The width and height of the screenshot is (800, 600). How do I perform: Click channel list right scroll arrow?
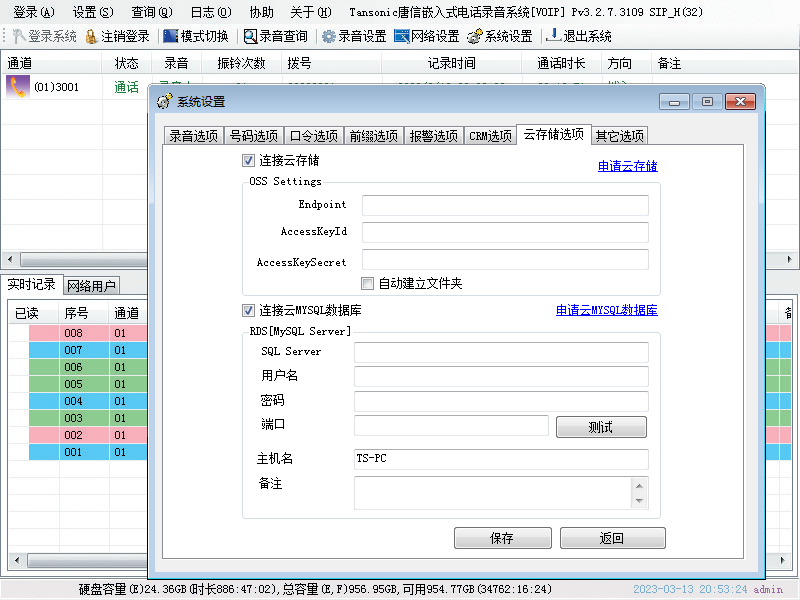[789, 259]
